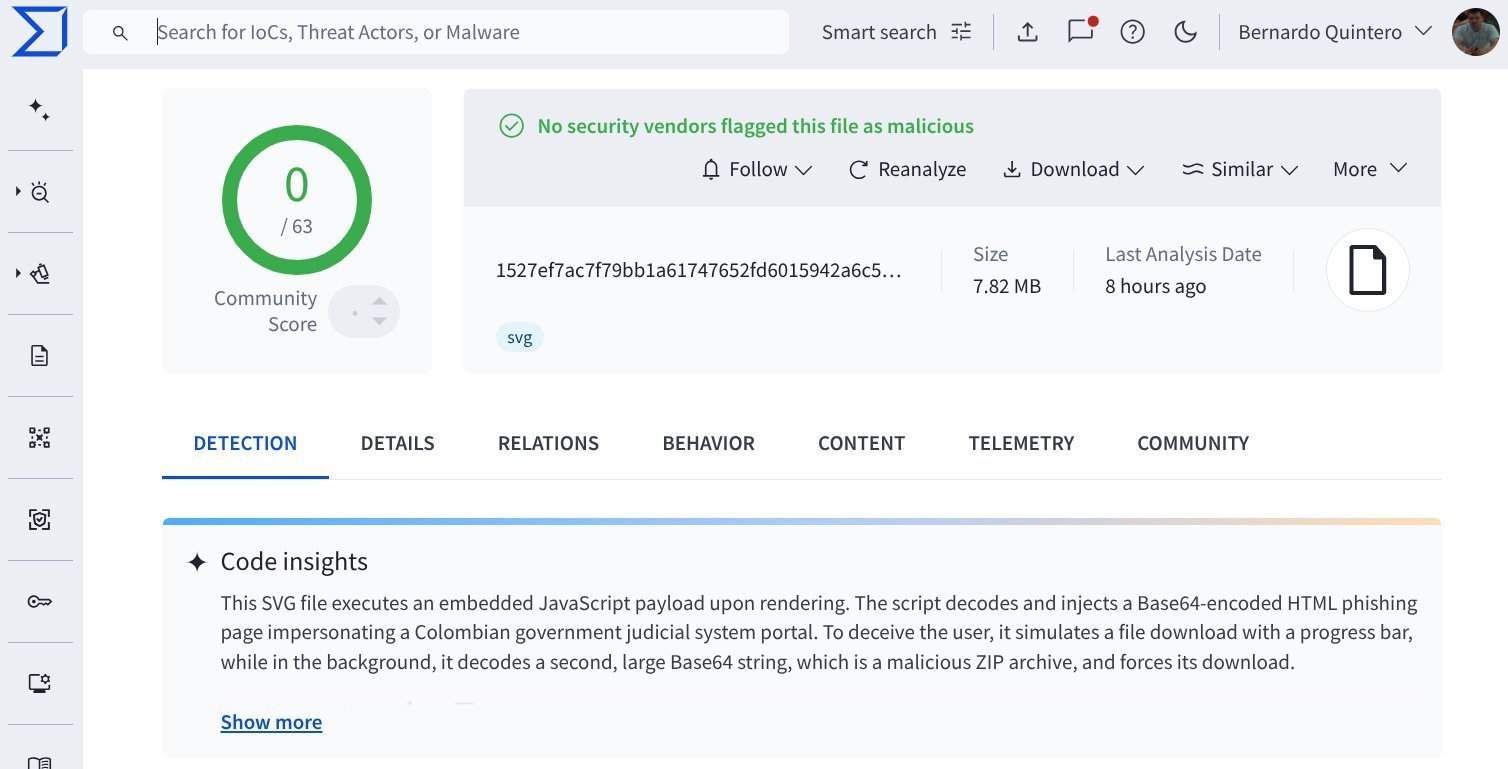Open the More dropdown menu
This screenshot has width=1508, height=769.
click(1369, 170)
